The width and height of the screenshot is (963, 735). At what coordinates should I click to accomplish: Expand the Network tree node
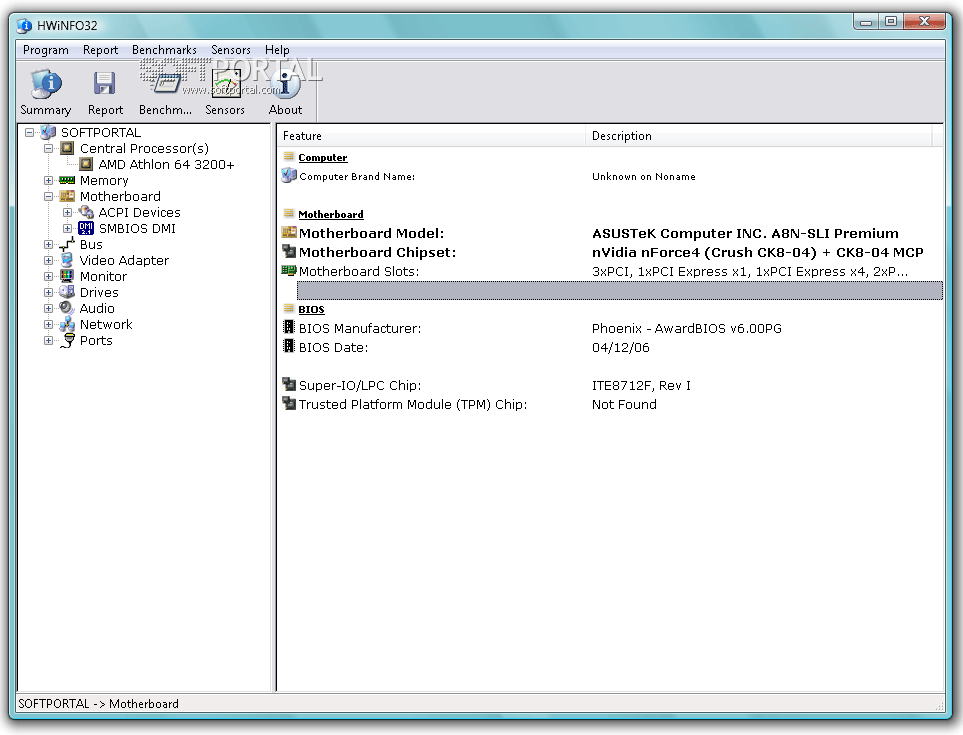[x=48, y=324]
